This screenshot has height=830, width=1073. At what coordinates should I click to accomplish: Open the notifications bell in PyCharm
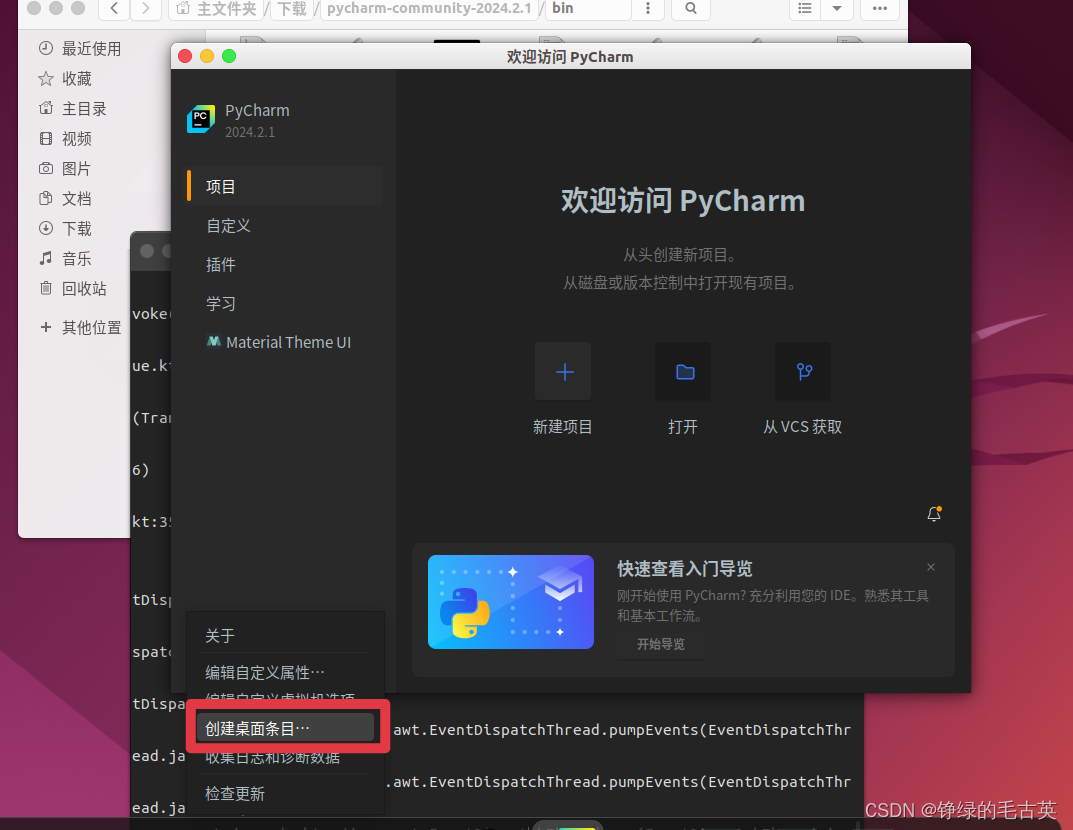click(x=934, y=514)
